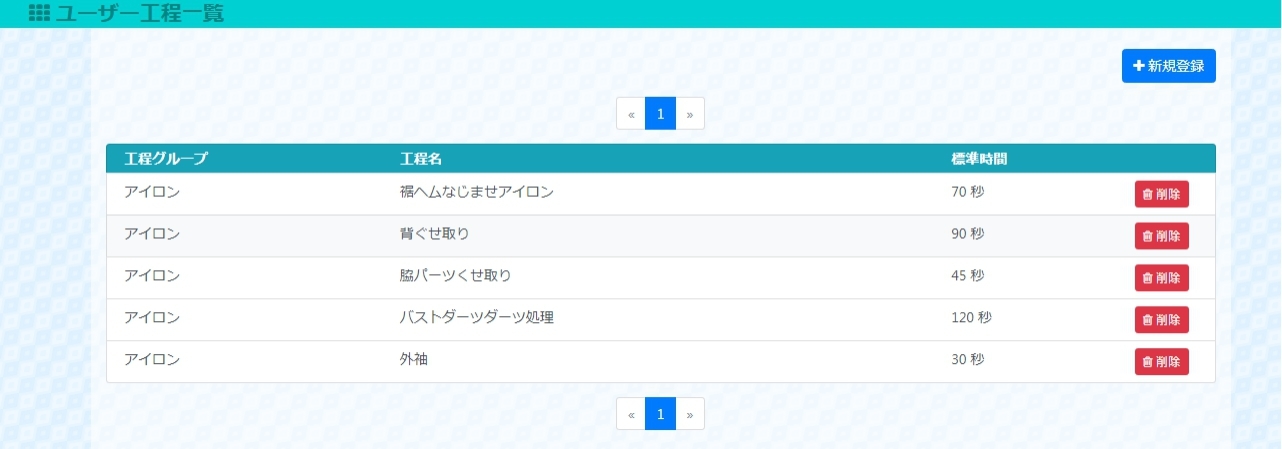Delete the 脇パーツくせ取り row
This screenshot has height=449, width=1282.
click(1161, 278)
